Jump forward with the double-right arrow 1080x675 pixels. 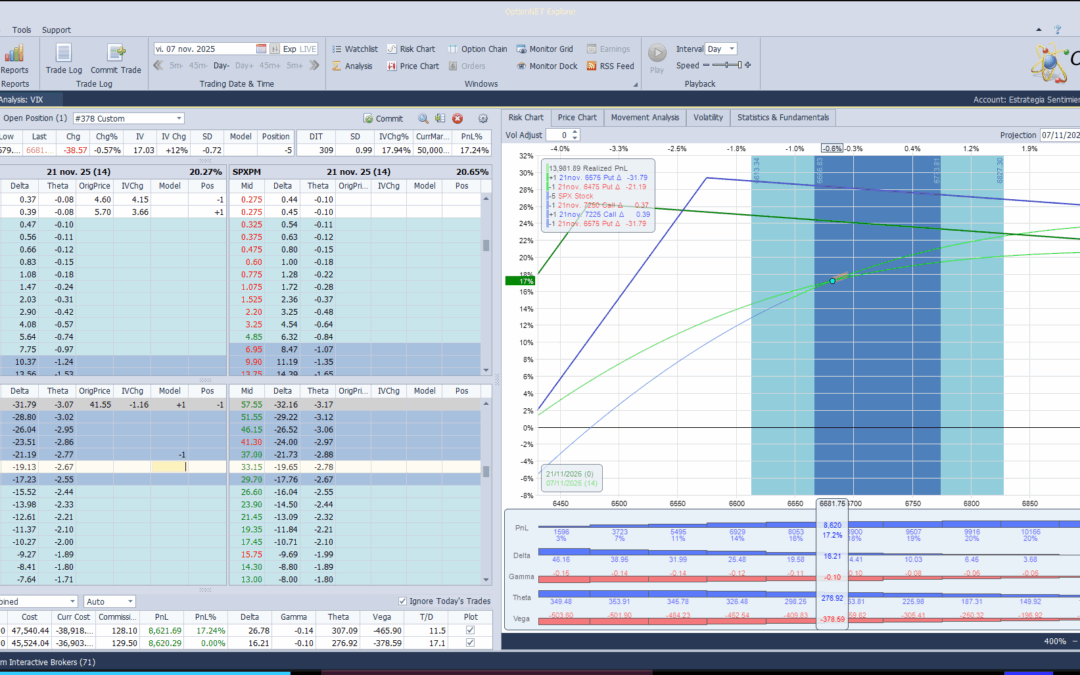click(314, 65)
